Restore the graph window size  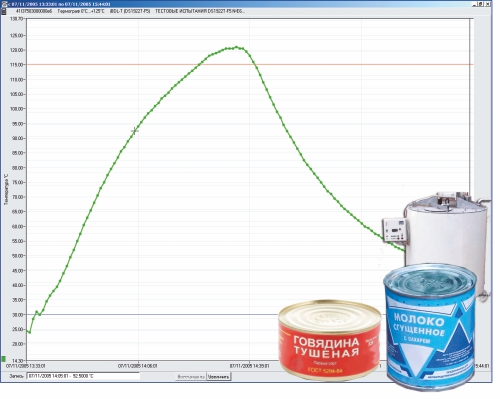coord(481,4)
